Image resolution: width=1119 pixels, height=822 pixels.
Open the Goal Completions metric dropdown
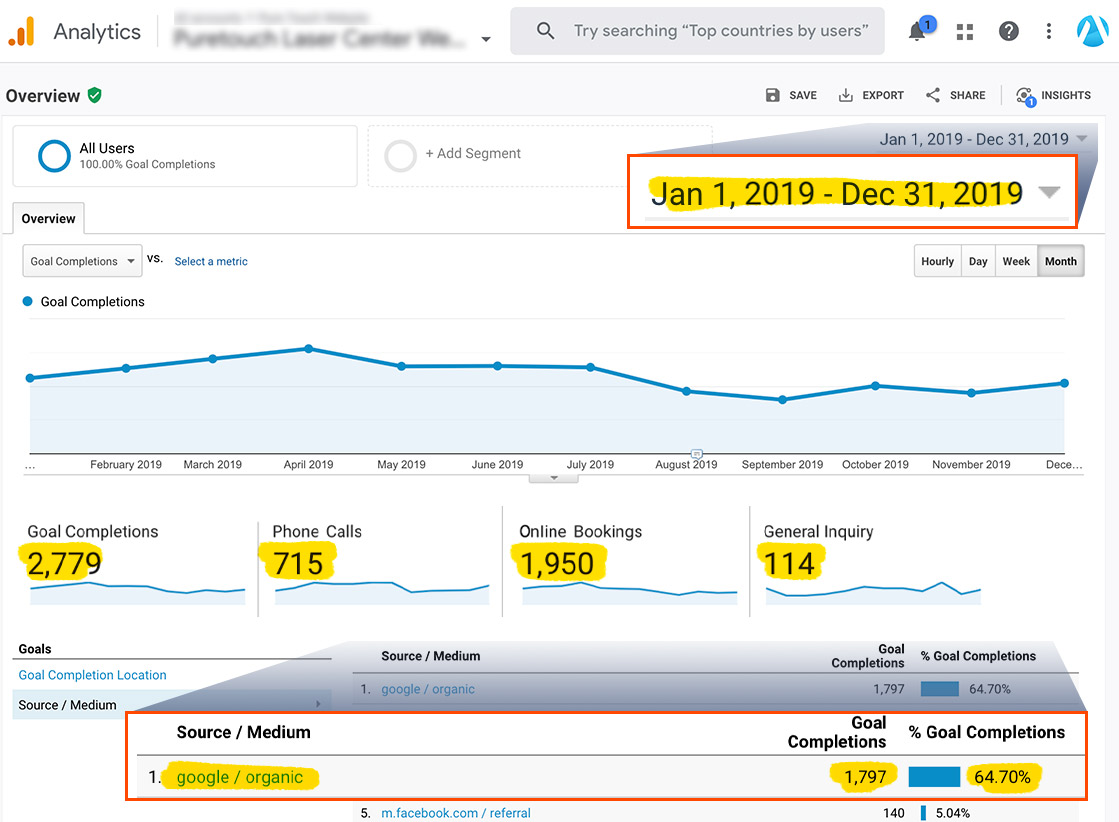81,260
